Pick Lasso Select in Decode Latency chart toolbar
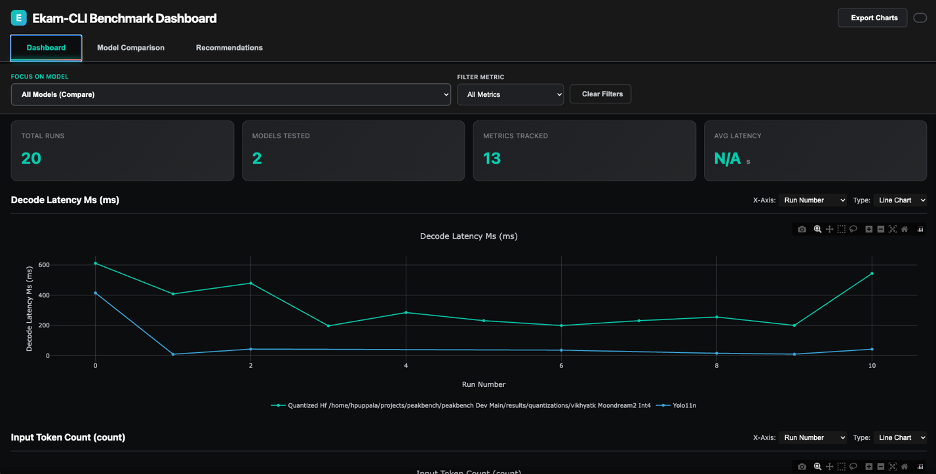 (853, 229)
